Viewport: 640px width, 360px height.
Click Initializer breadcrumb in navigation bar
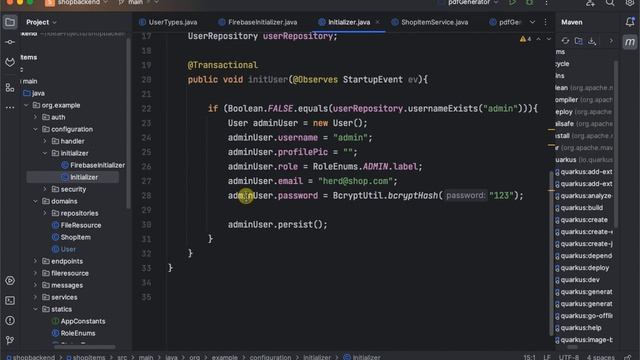362,357
